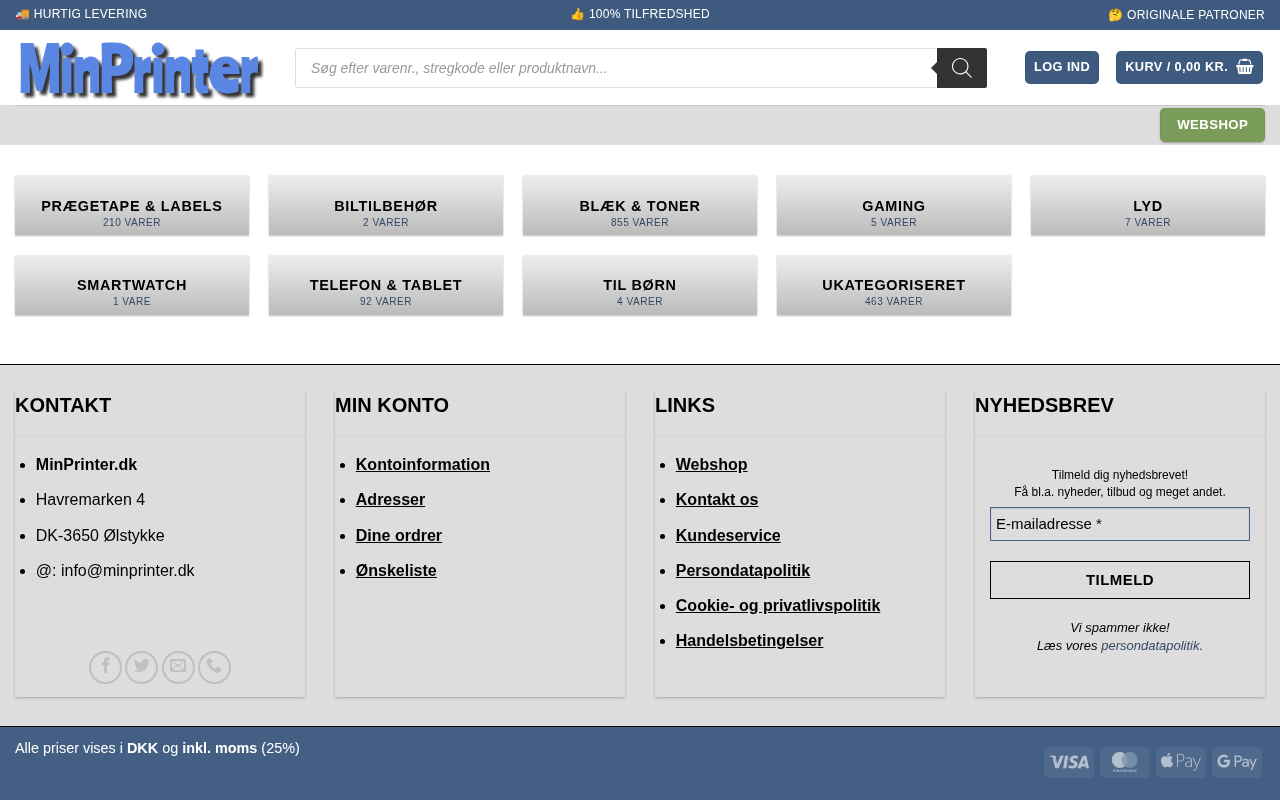Image resolution: width=1280 pixels, height=800 pixels.
Task: Click the info@minprinter.dk email text
Action: pos(127,570)
